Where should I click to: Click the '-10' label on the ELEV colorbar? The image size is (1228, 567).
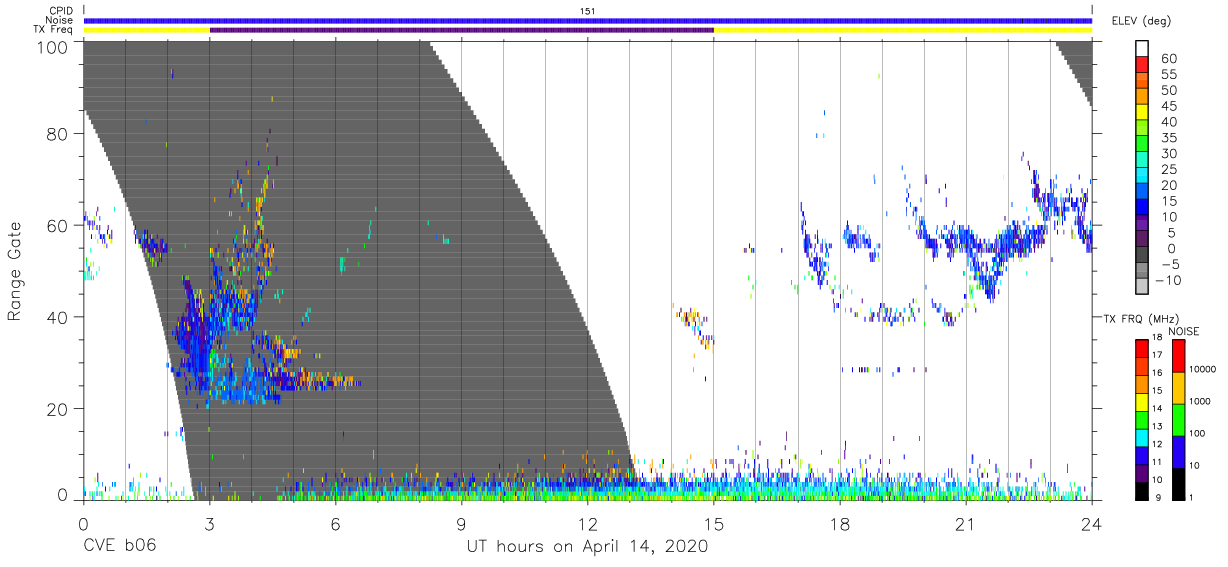[1168, 280]
